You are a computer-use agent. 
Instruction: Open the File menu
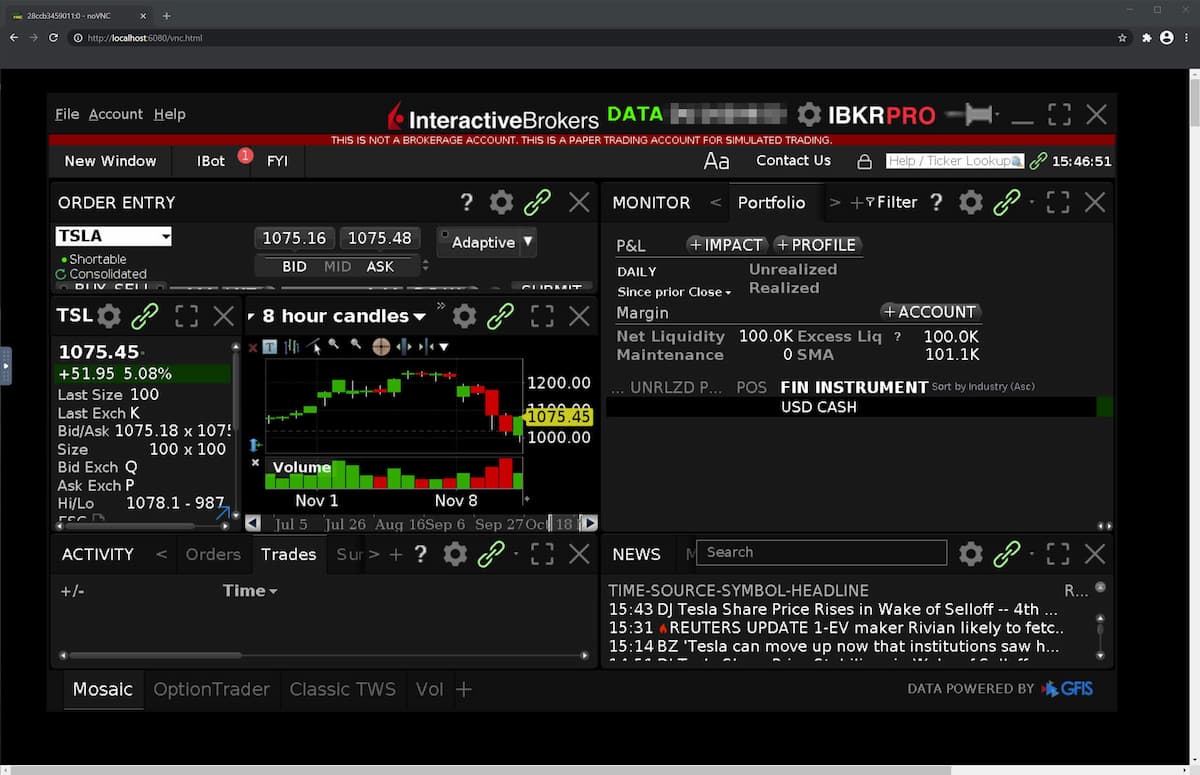[67, 114]
